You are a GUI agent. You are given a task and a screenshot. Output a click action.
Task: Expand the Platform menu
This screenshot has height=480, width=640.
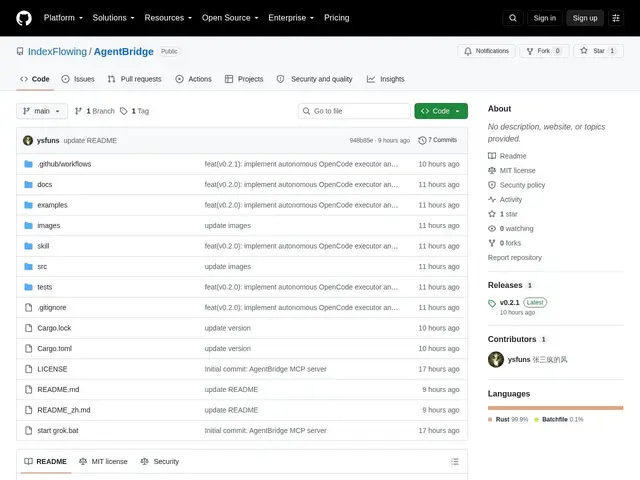click(63, 18)
